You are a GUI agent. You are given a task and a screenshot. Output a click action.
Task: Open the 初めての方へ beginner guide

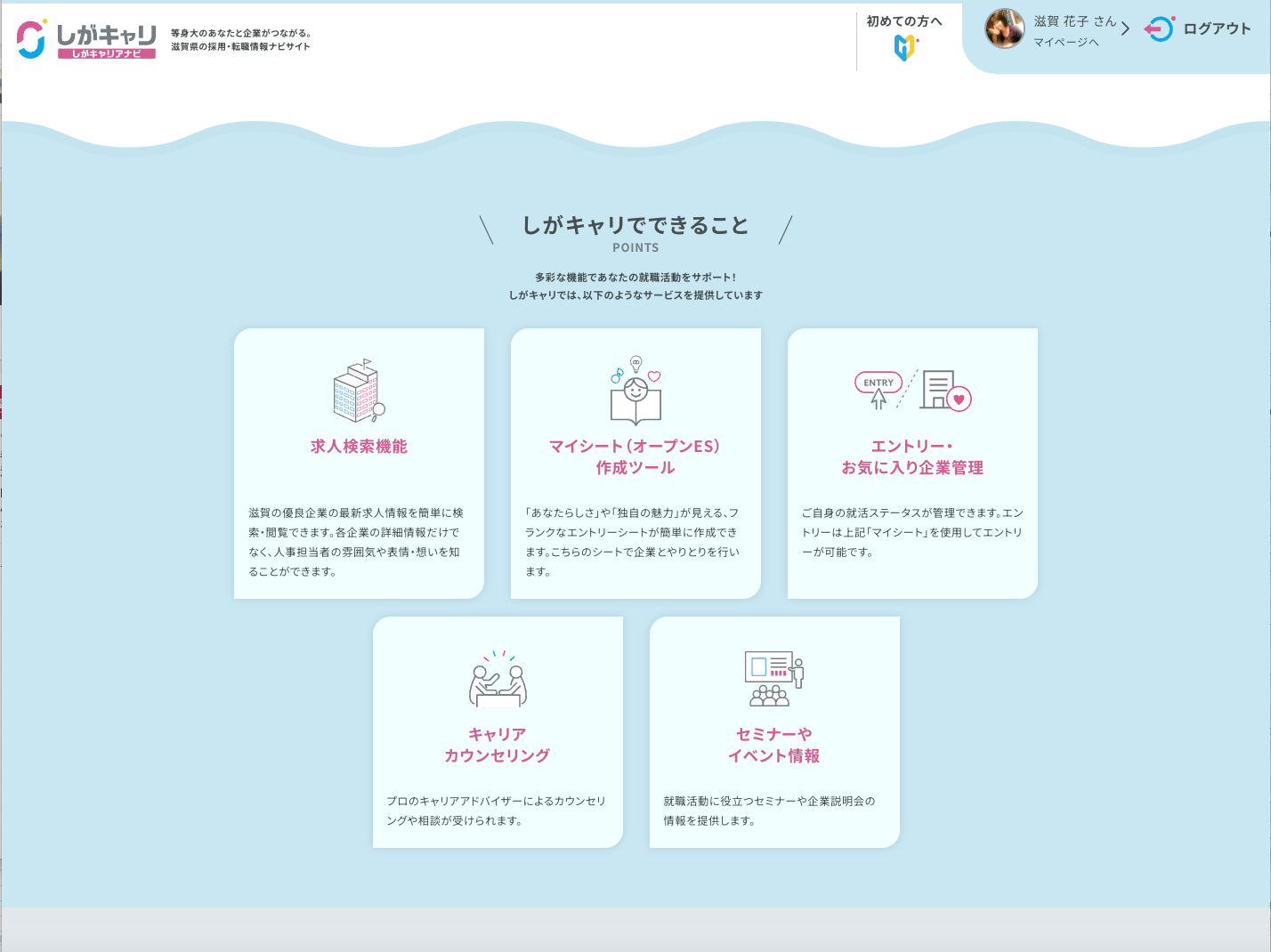point(904,37)
